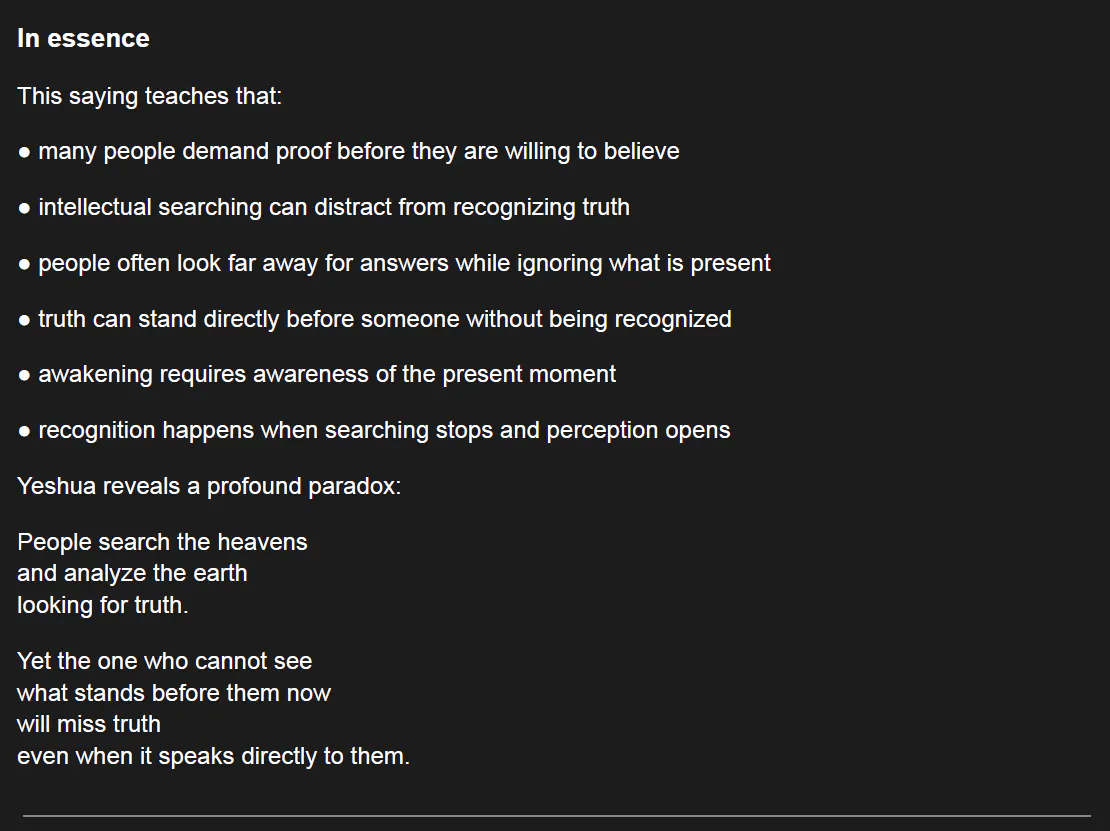Click the line "and analyze the earth"
This screenshot has height=831, width=1110.
point(132,573)
